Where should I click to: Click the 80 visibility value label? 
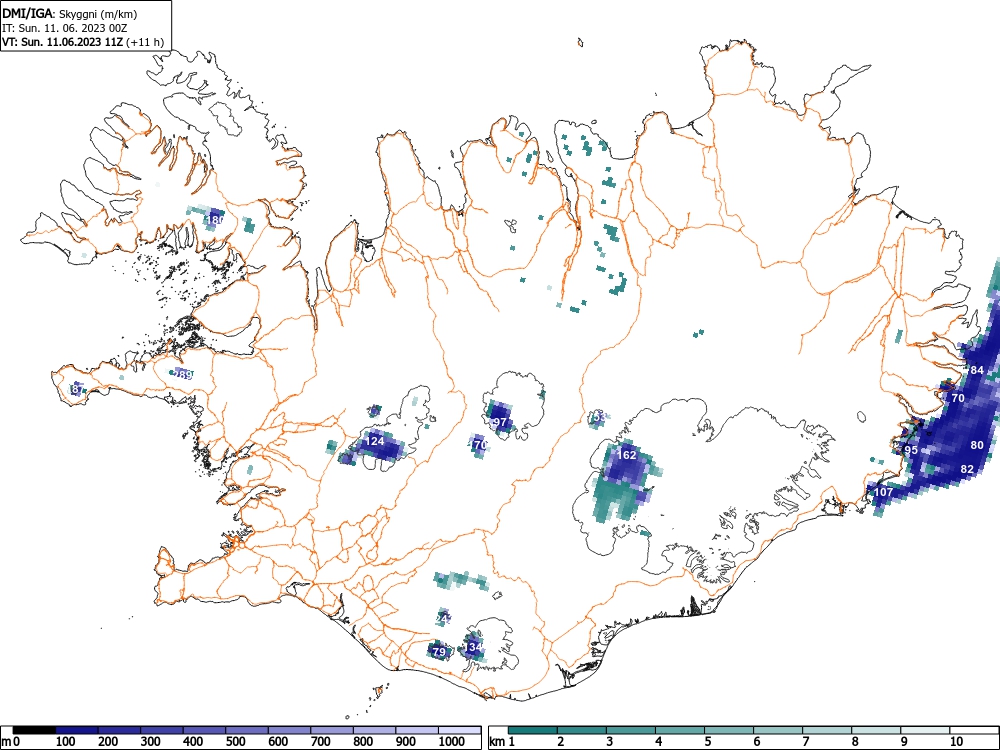point(977,445)
